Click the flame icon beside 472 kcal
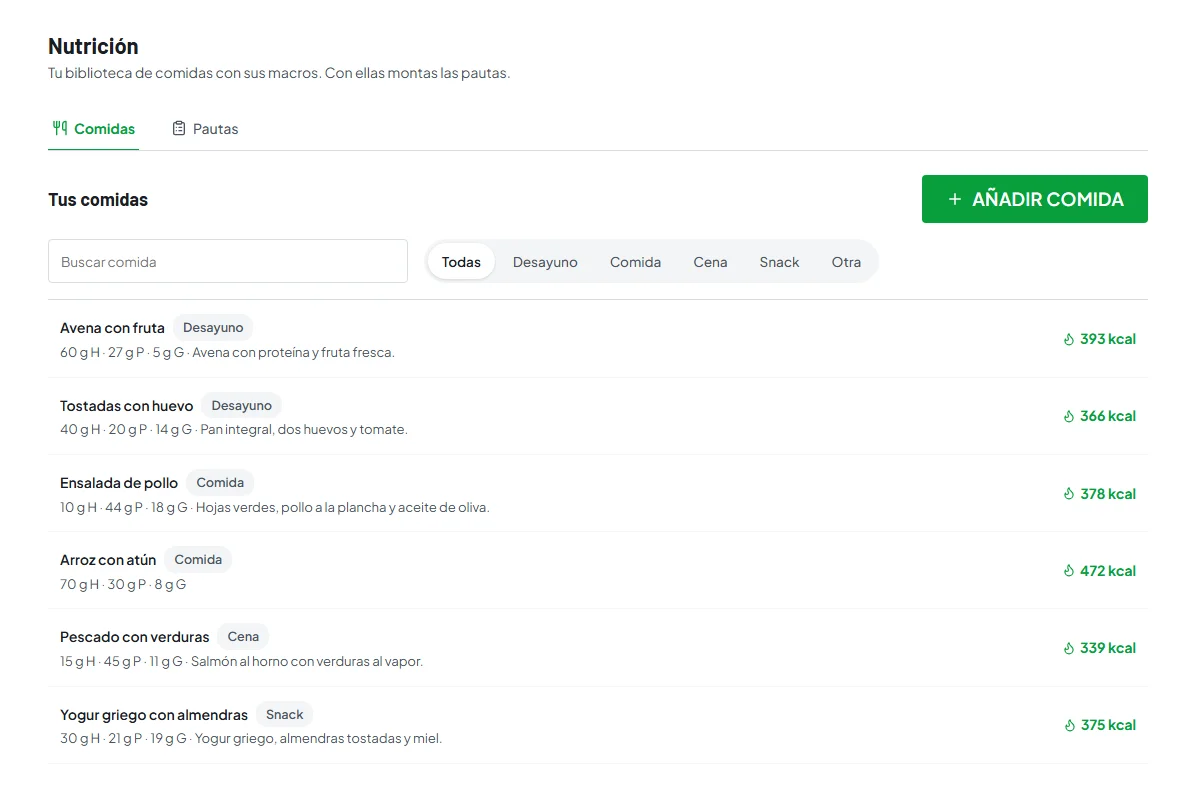The width and height of the screenshot is (1200, 800). click(1068, 571)
